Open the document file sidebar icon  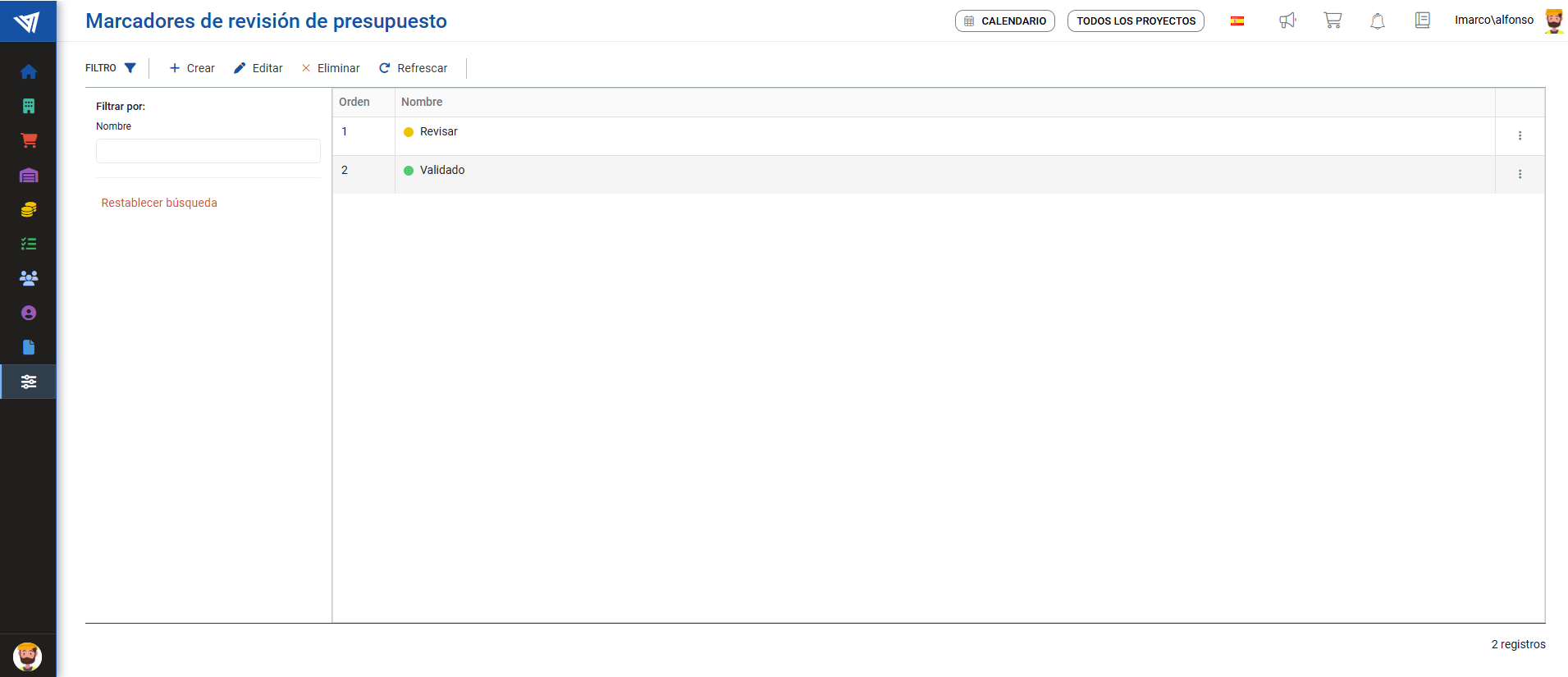tap(29, 347)
